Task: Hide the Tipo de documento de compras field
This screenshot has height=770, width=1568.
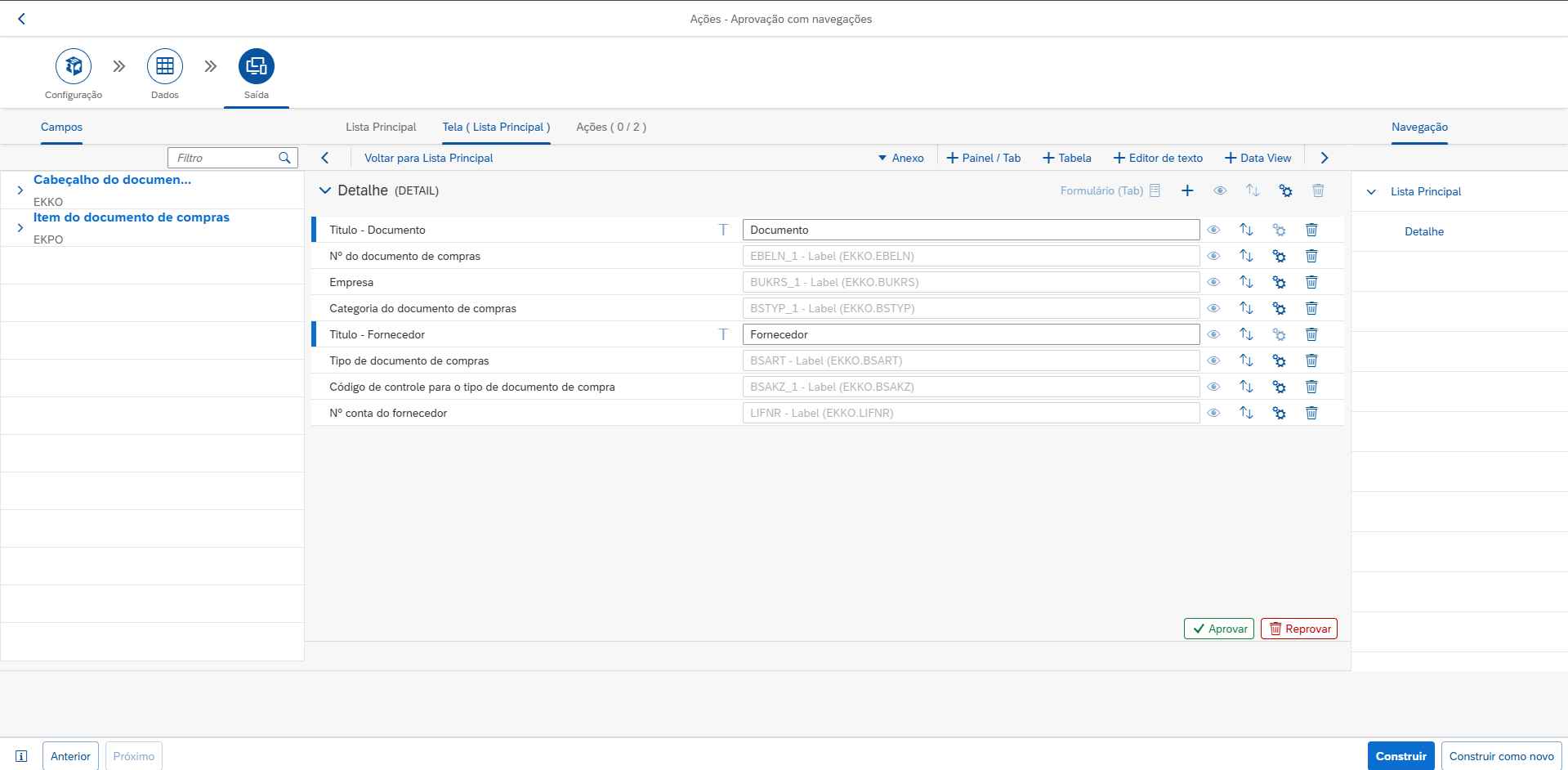Action: (x=1213, y=360)
